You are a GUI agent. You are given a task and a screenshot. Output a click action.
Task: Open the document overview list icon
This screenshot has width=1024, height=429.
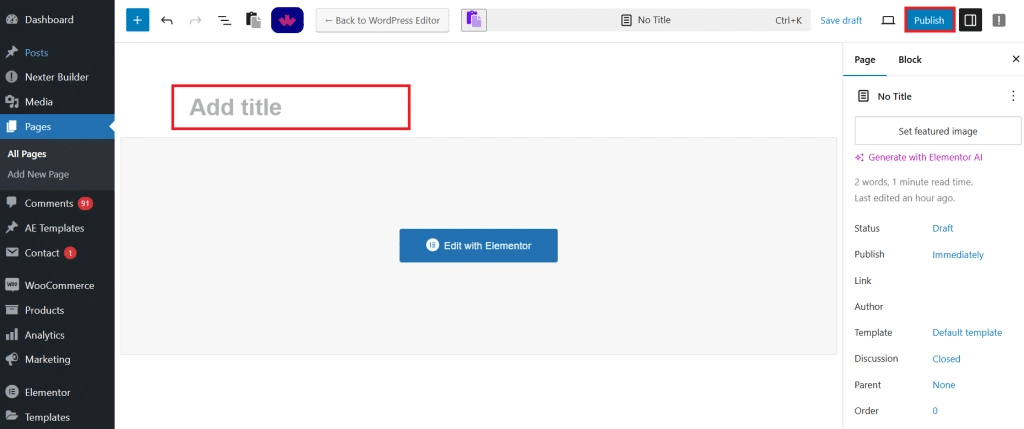click(224, 20)
